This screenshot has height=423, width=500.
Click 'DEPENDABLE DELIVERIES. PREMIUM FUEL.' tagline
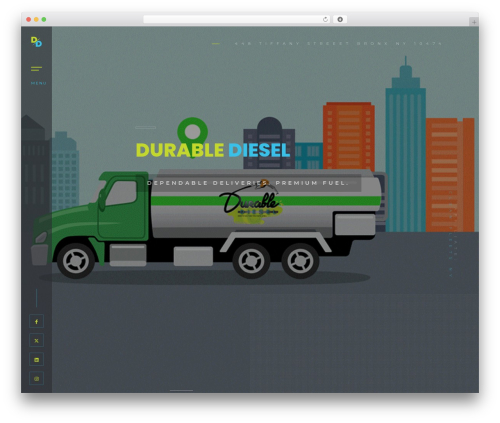pyautogui.click(x=247, y=183)
